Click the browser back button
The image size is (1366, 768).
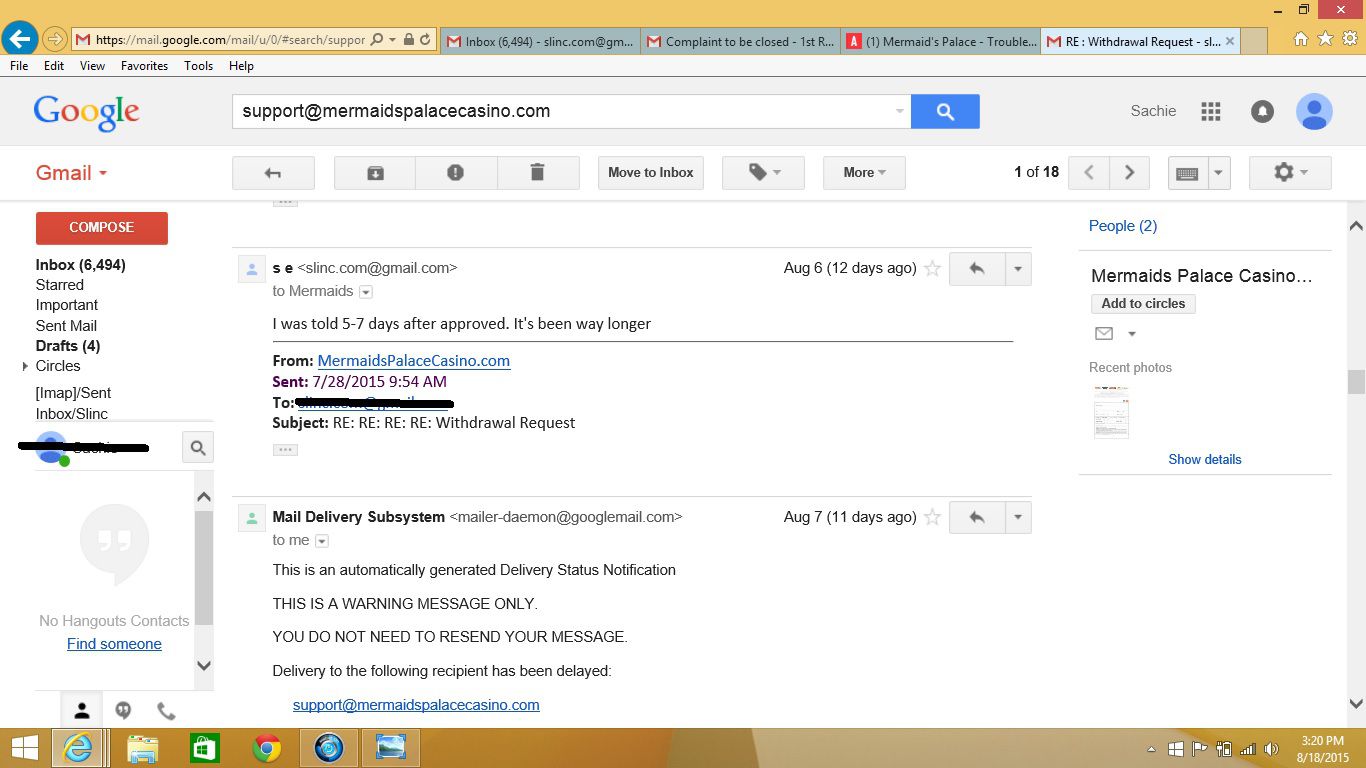[20, 40]
